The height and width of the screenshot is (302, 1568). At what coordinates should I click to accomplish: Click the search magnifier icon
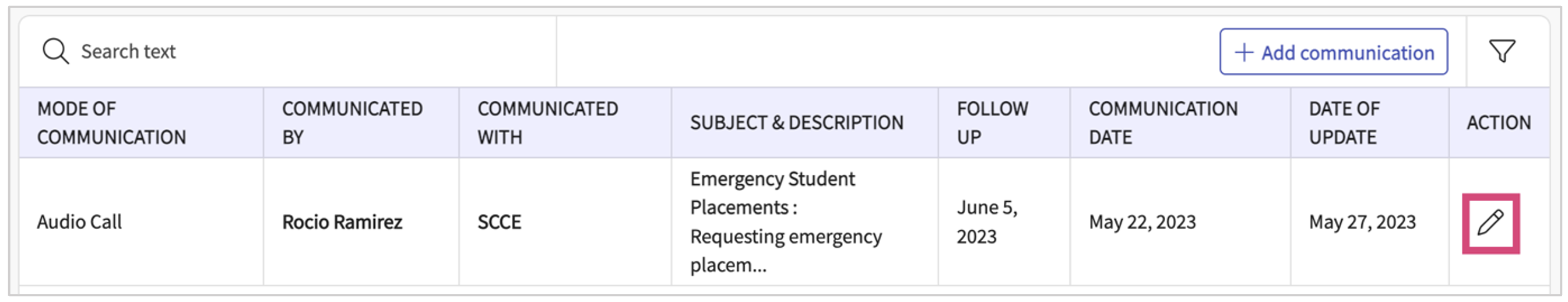[x=55, y=51]
